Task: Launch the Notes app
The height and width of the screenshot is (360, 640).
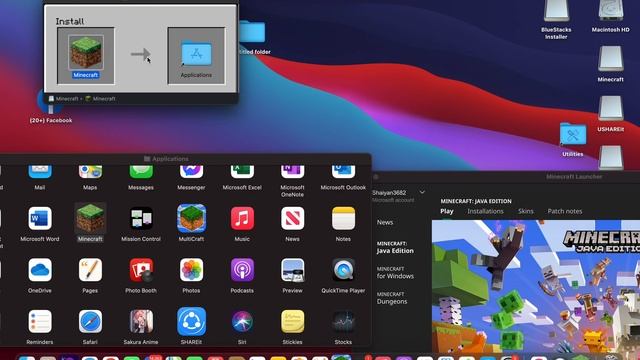Action: pos(343,218)
